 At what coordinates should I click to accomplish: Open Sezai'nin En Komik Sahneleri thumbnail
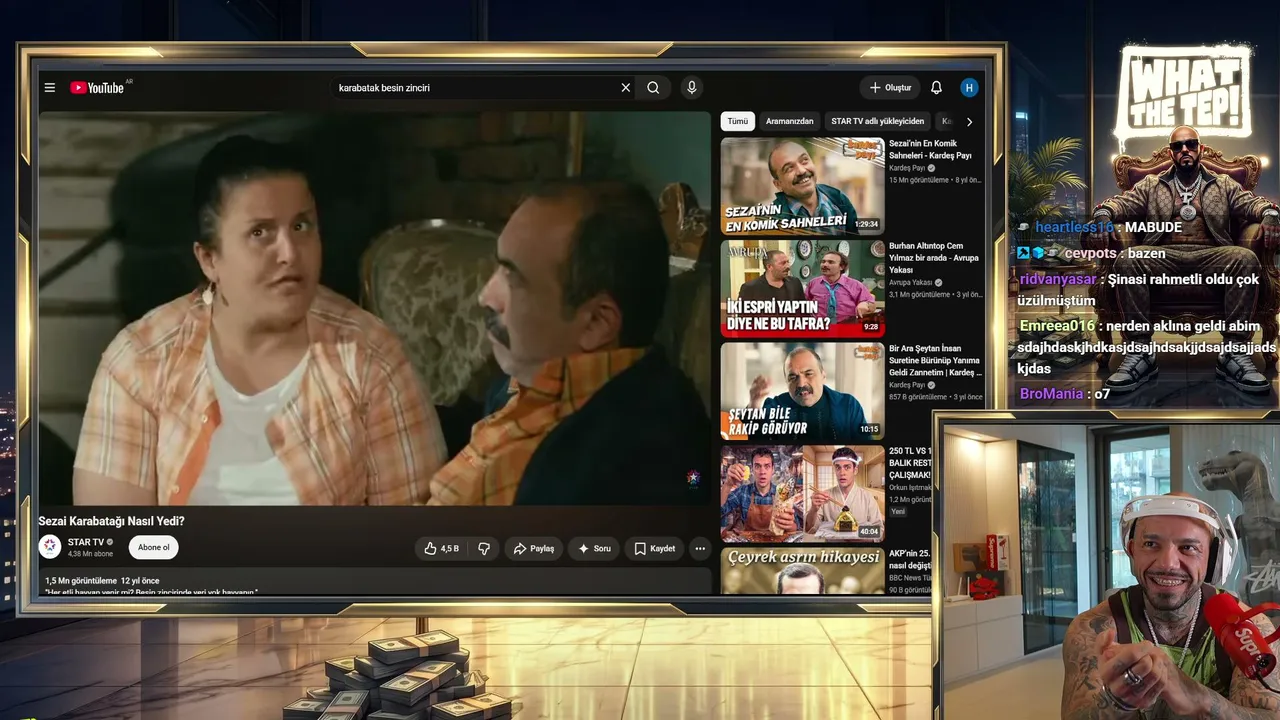click(x=803, y=186)
